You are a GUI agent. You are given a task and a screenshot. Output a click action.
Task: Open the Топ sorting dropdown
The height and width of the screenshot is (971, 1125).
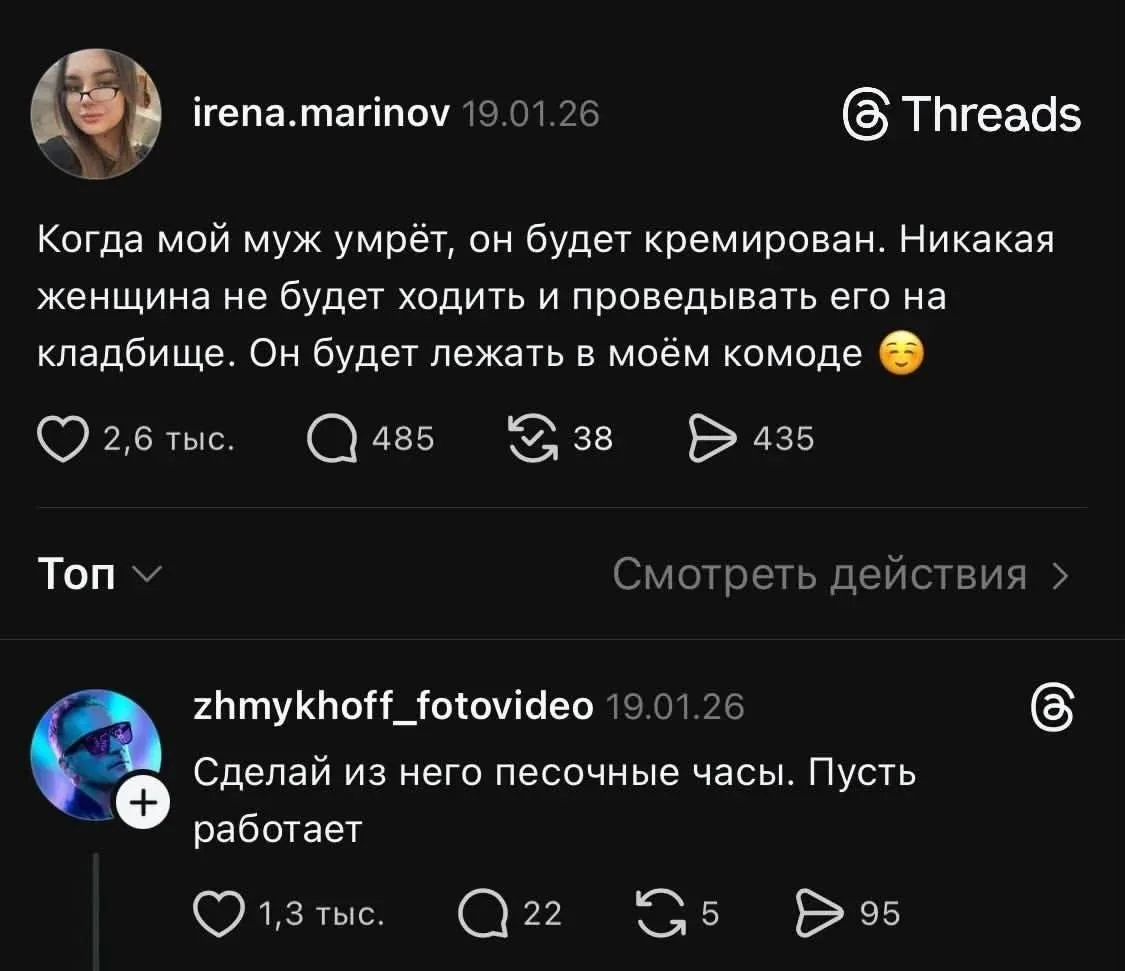(100, 574)
